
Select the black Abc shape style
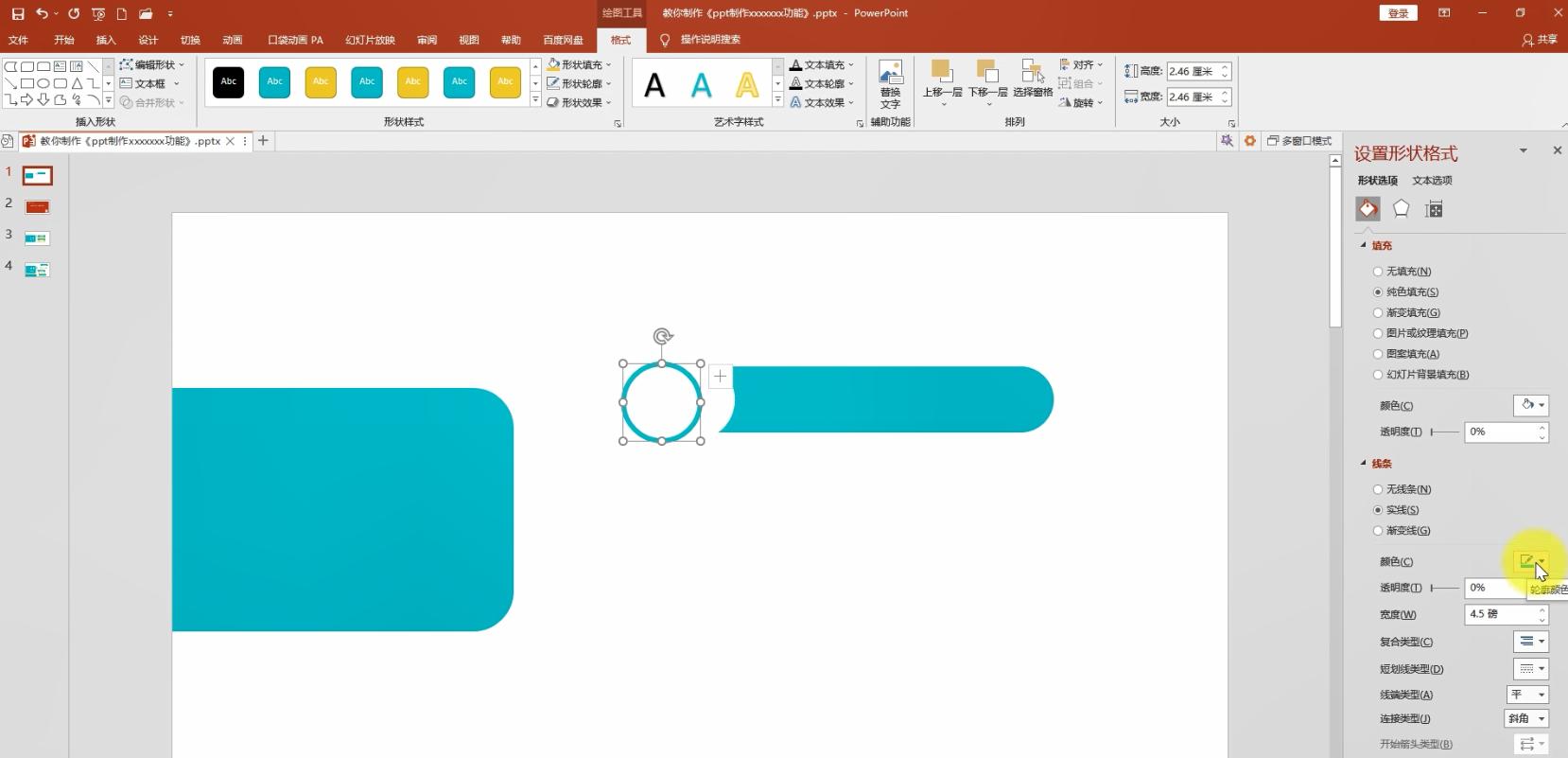229,82
